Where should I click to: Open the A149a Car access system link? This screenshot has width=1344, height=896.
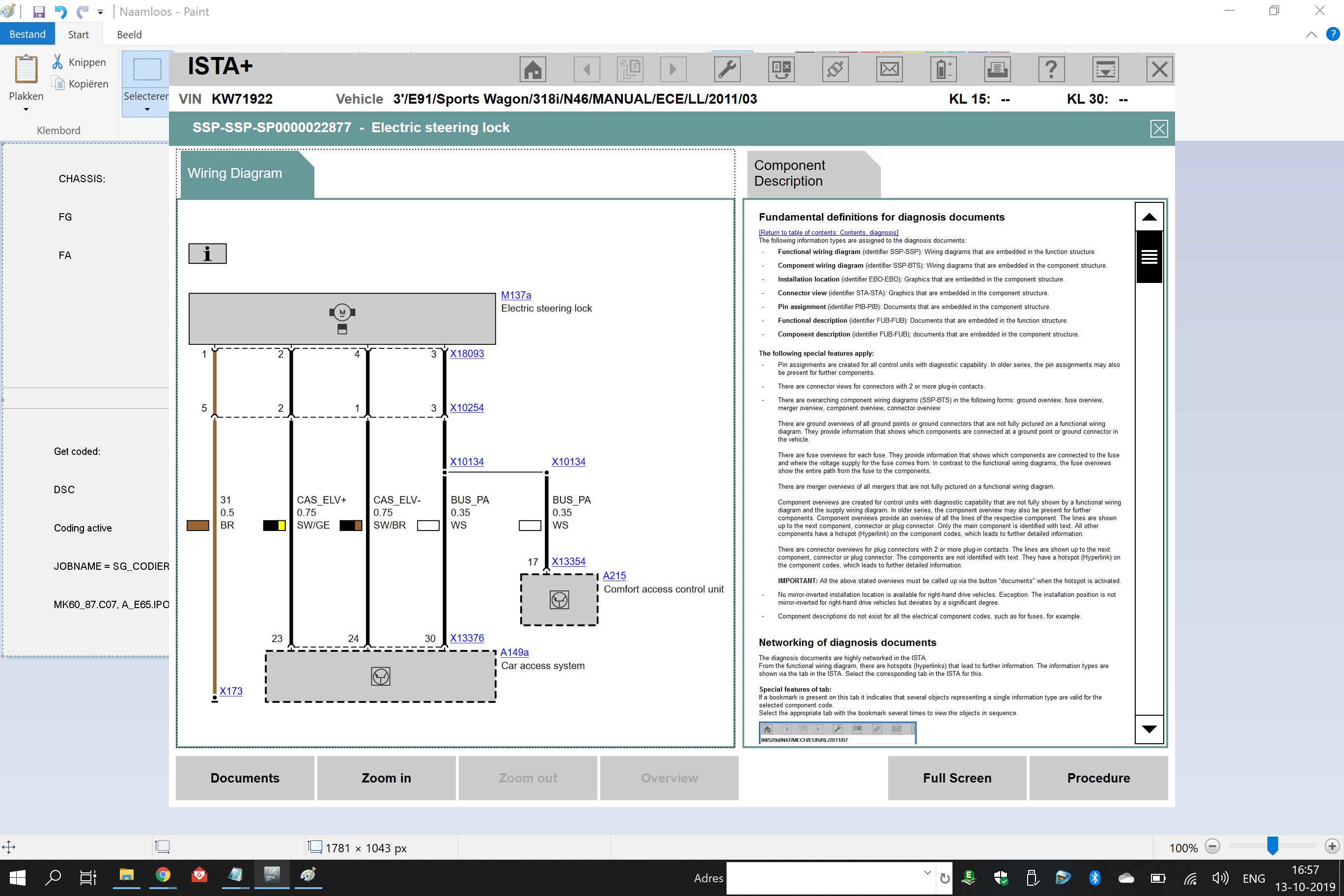point(514,652)
